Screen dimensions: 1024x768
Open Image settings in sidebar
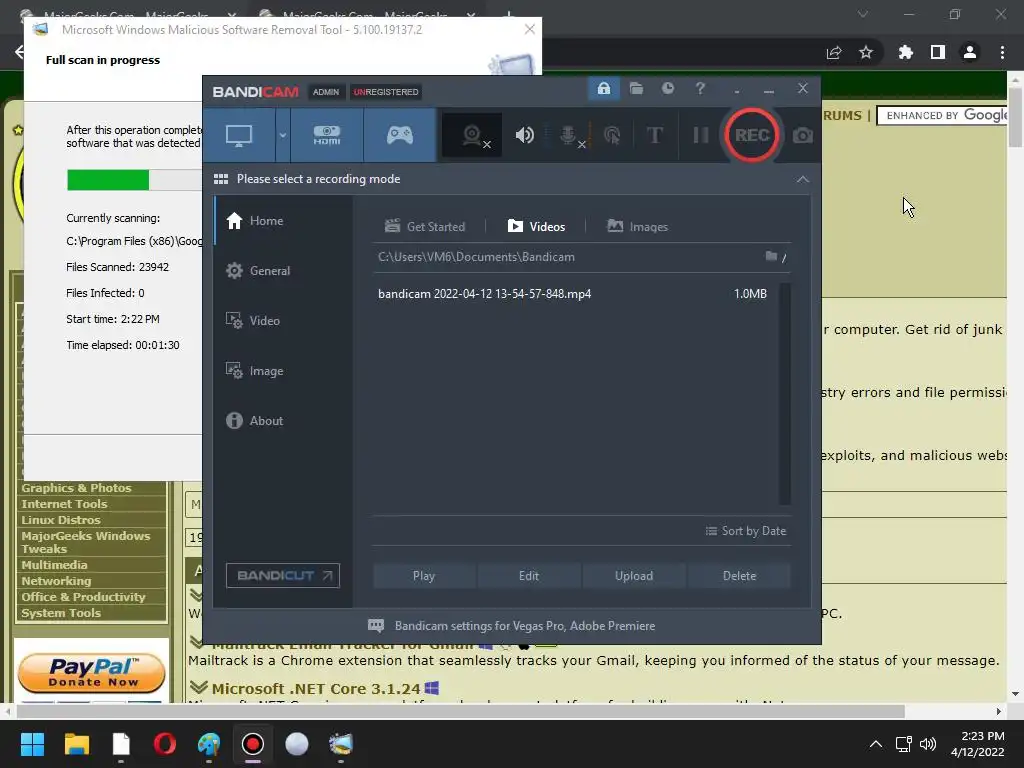[x=283, y=370]
